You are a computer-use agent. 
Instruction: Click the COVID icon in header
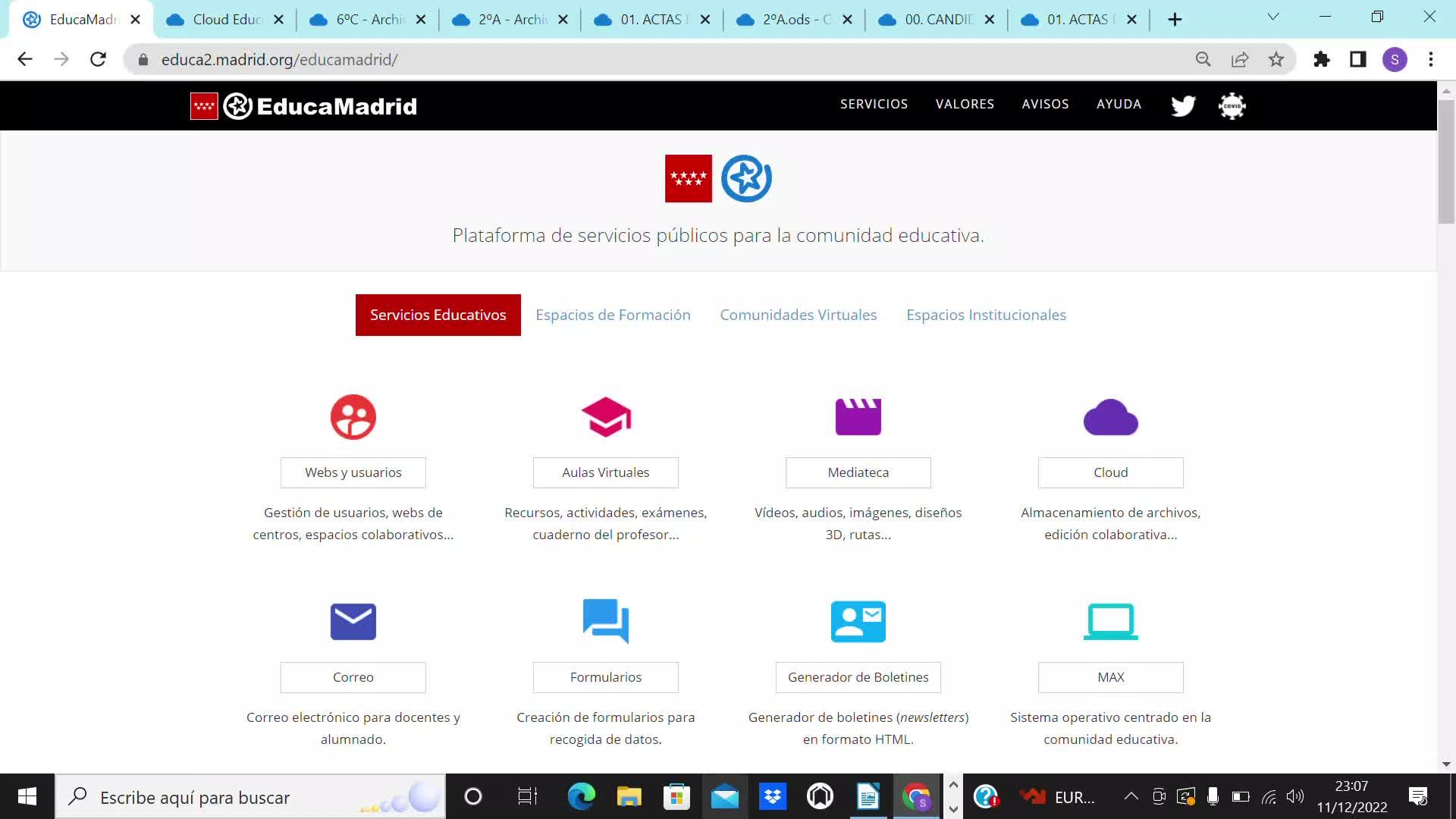click(x=1232, y=105)
